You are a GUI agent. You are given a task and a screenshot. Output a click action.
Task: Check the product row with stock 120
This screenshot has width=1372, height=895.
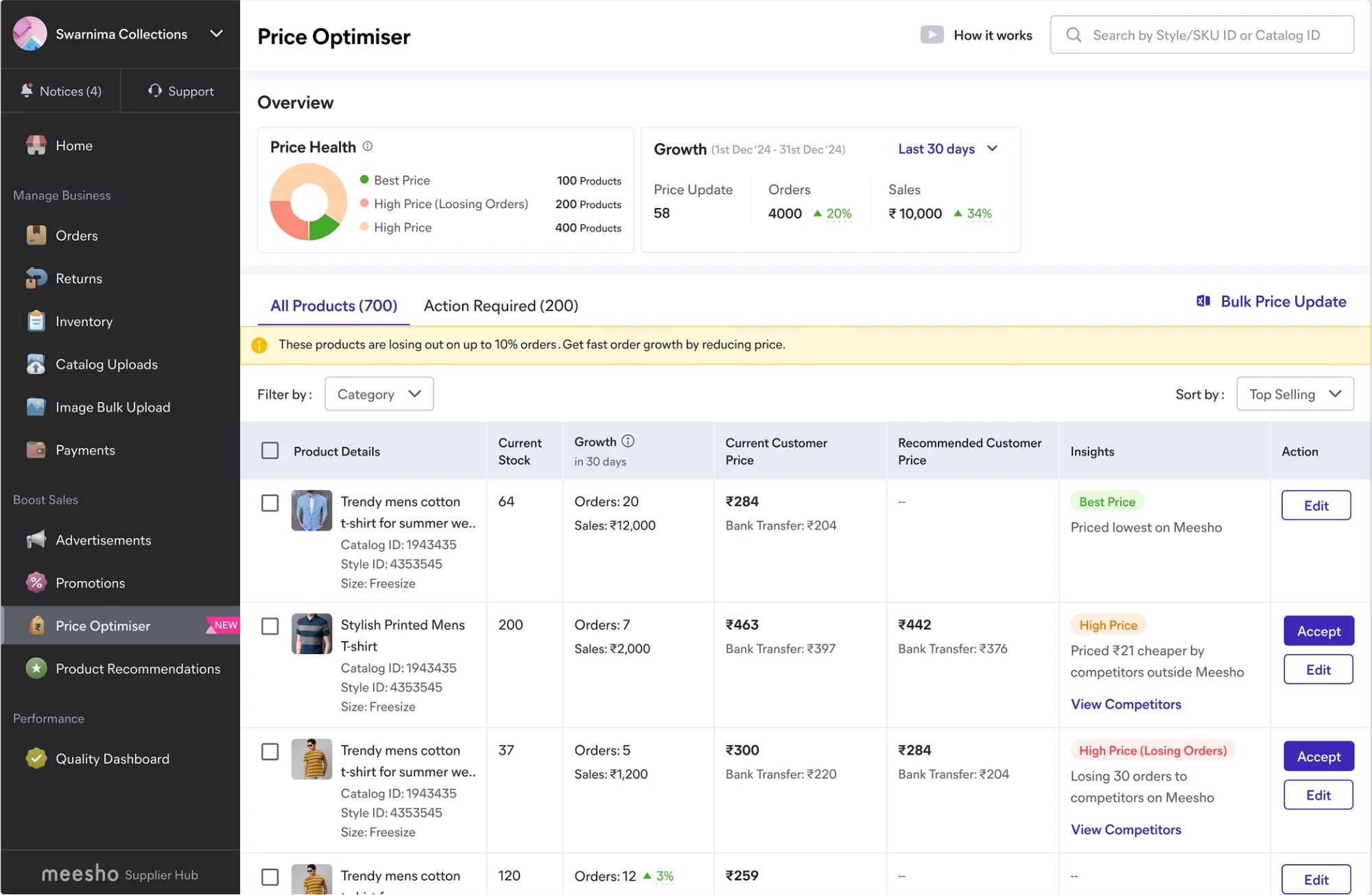[x=270, y=877]
